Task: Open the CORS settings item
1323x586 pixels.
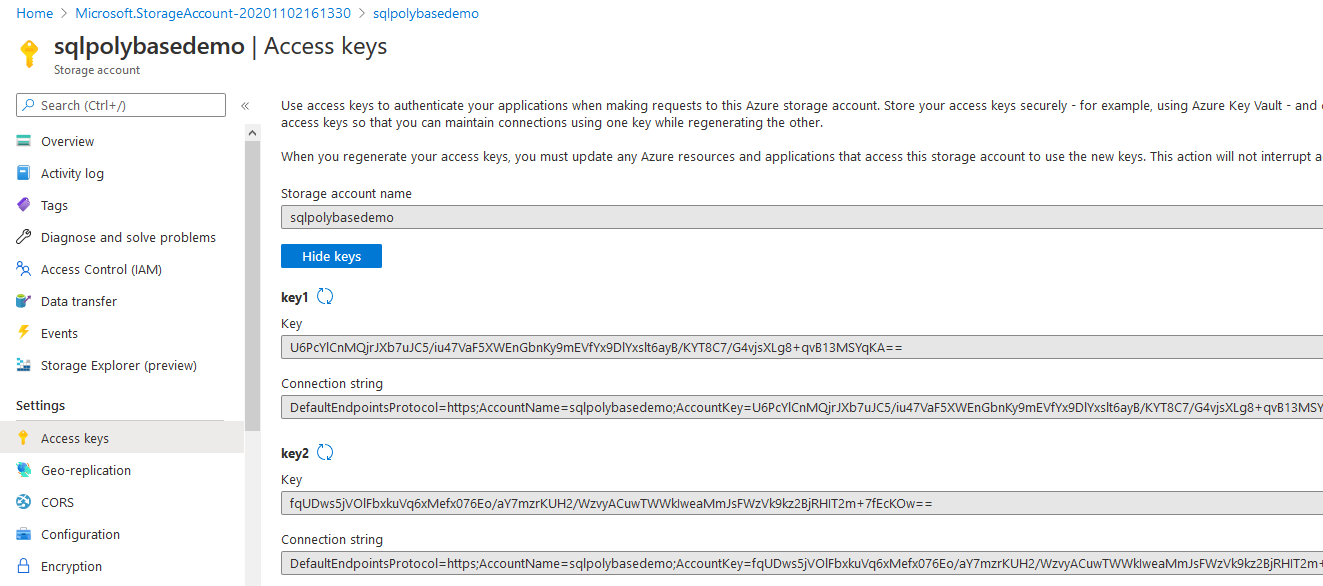Action: 57,502
